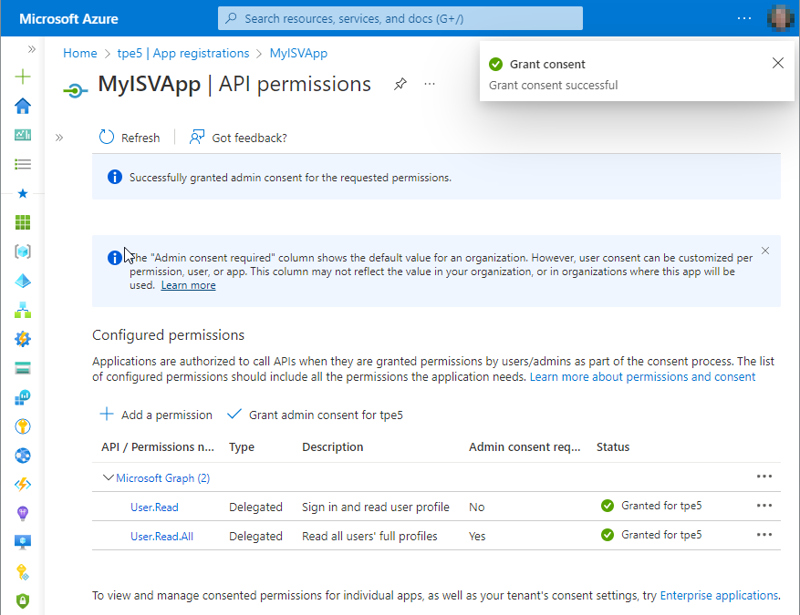Open the Enterprise applications link
This screenshot has height=615, width=800.
click(x=714, y=594)
